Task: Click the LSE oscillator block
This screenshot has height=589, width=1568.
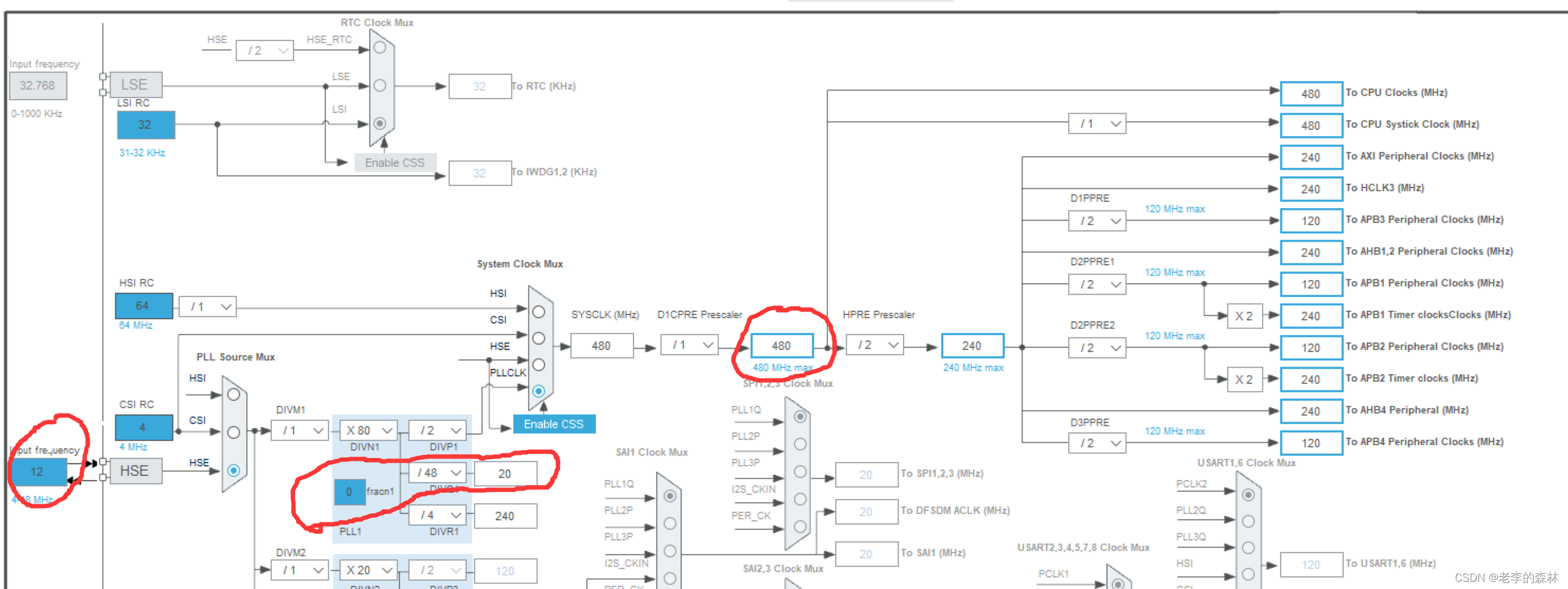Action: coord(136,85)
